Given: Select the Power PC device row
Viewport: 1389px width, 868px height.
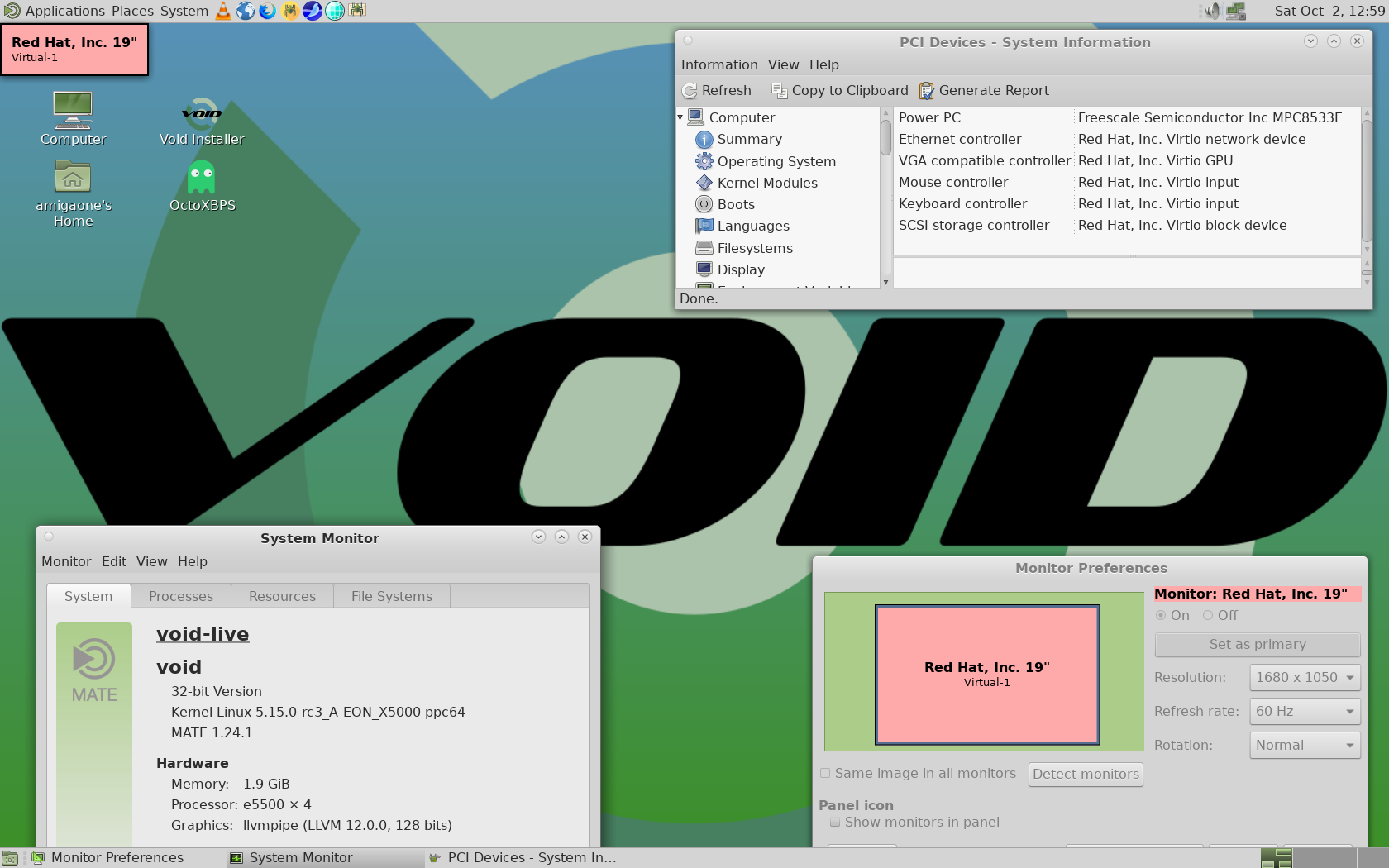Looking at the screenshot, I should 1126,118.
